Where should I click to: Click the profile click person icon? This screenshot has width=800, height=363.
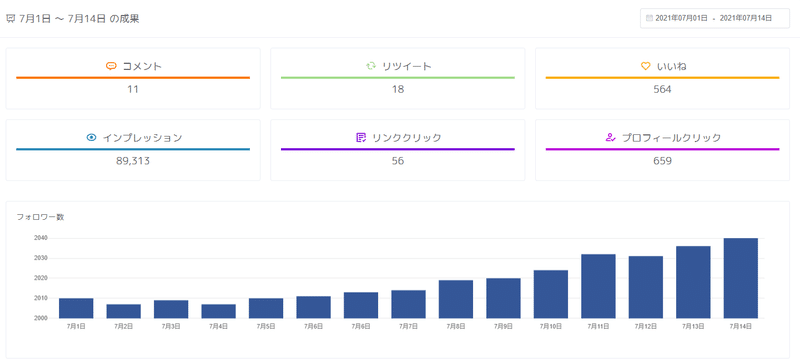610,137
